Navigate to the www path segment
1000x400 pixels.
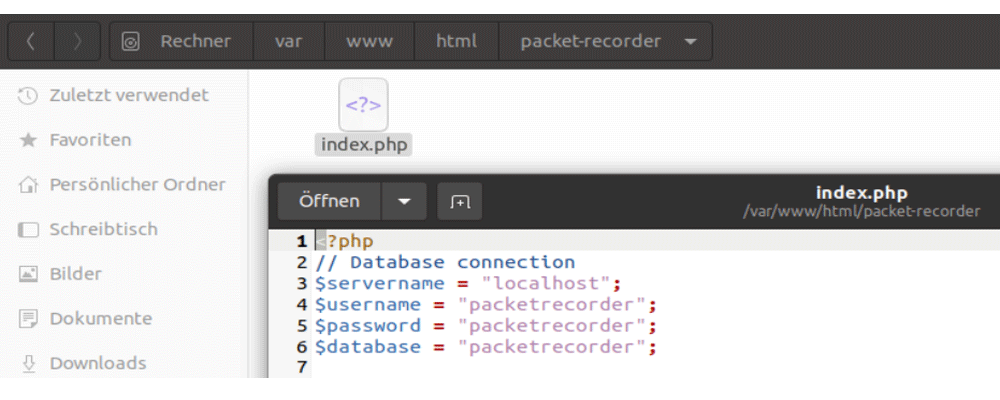pyautogui.click(x=369, y=41)
